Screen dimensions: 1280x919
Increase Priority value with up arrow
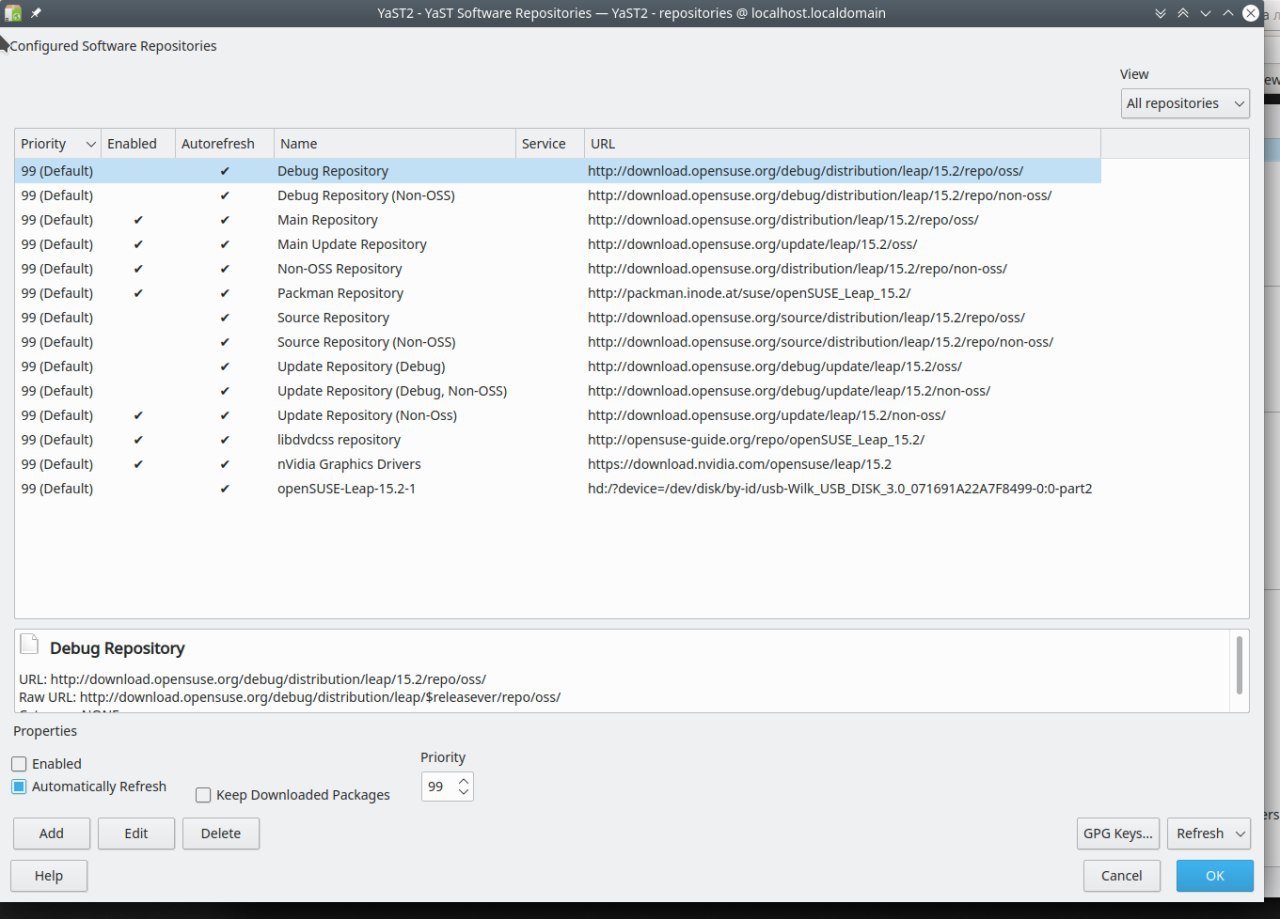pos(463,780)
